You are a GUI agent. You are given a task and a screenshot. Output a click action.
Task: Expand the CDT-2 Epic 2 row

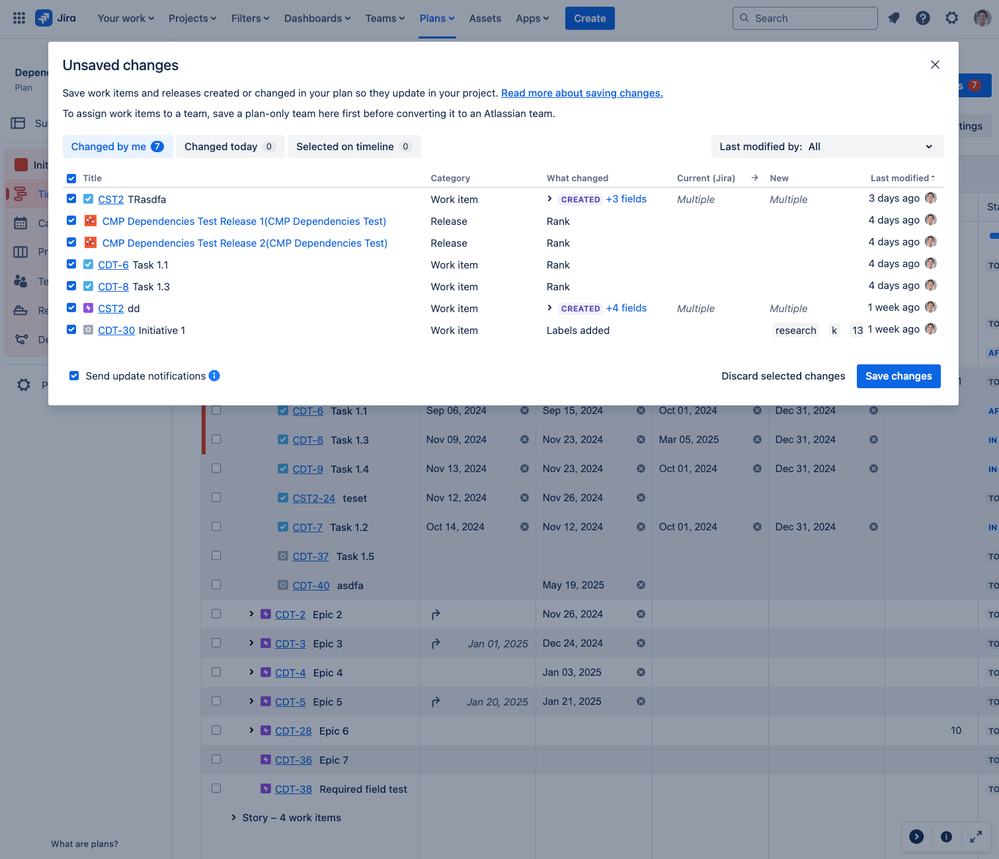(251, 614)
